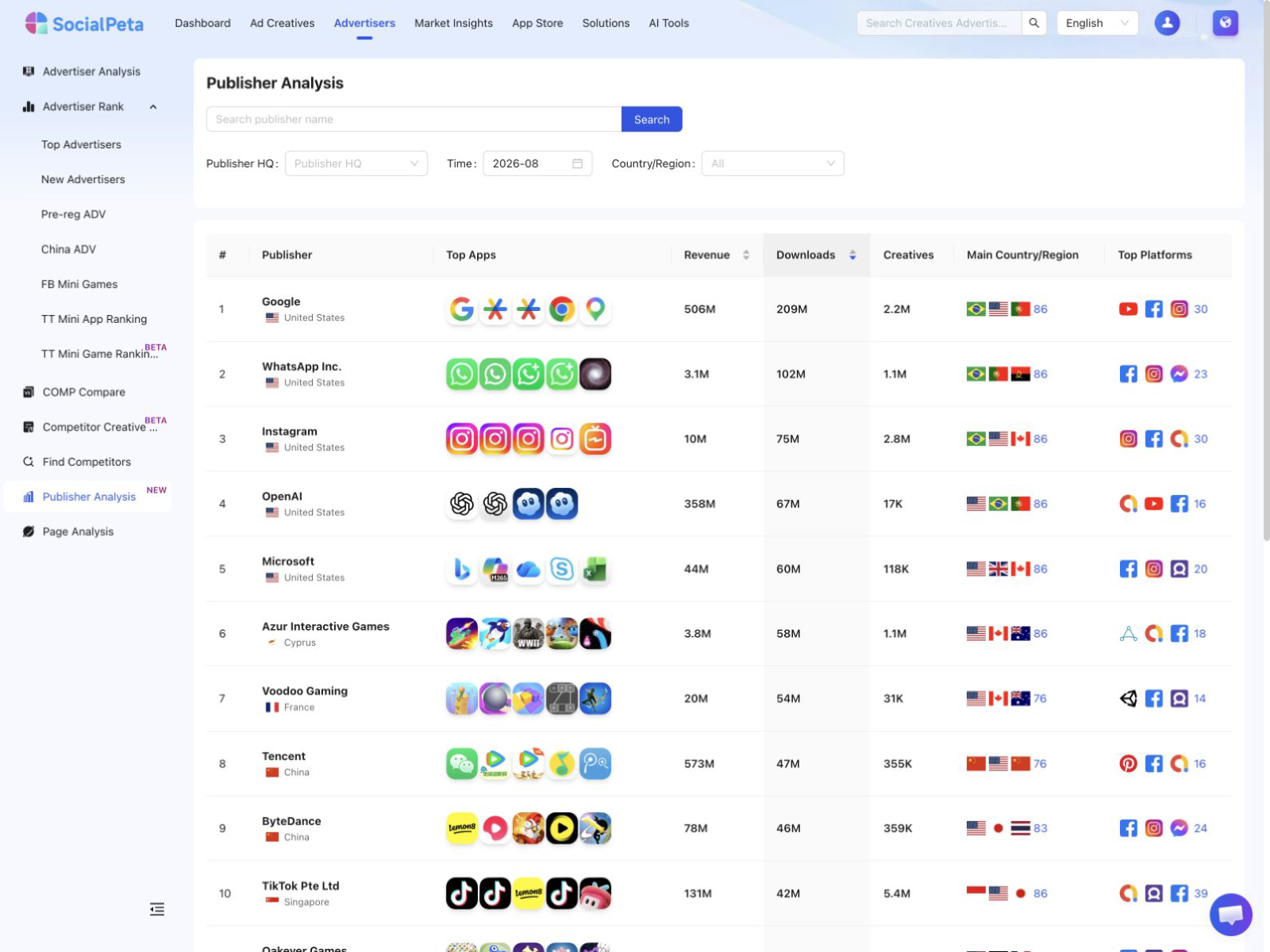Click the 39 platforms count in TikTok row

click(1201, 893)
